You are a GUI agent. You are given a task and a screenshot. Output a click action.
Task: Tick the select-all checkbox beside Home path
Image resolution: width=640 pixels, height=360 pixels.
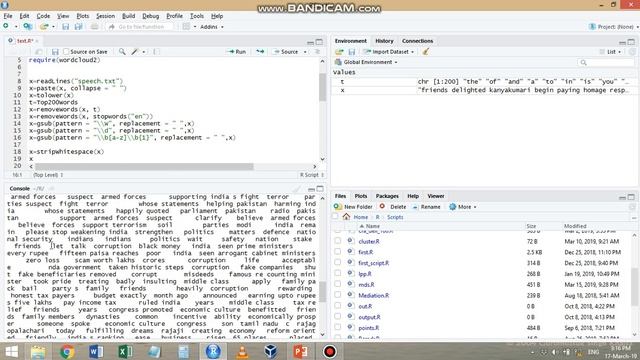[x=336, y=217]
